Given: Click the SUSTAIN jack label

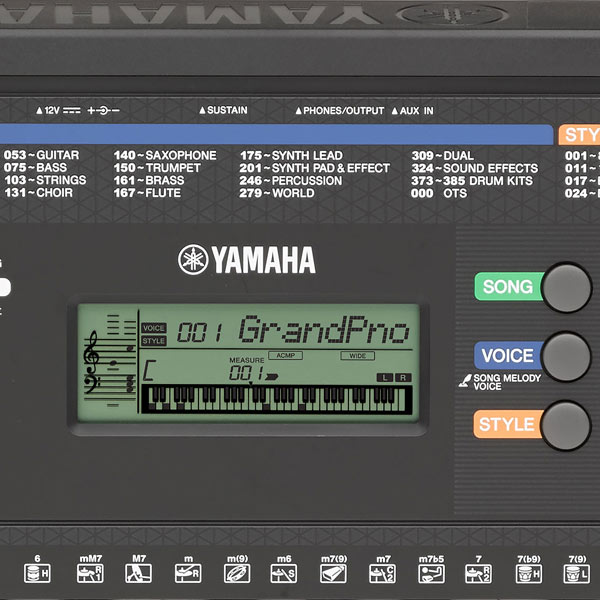Looking at the screenshot, I should click(x=223, y=110).
